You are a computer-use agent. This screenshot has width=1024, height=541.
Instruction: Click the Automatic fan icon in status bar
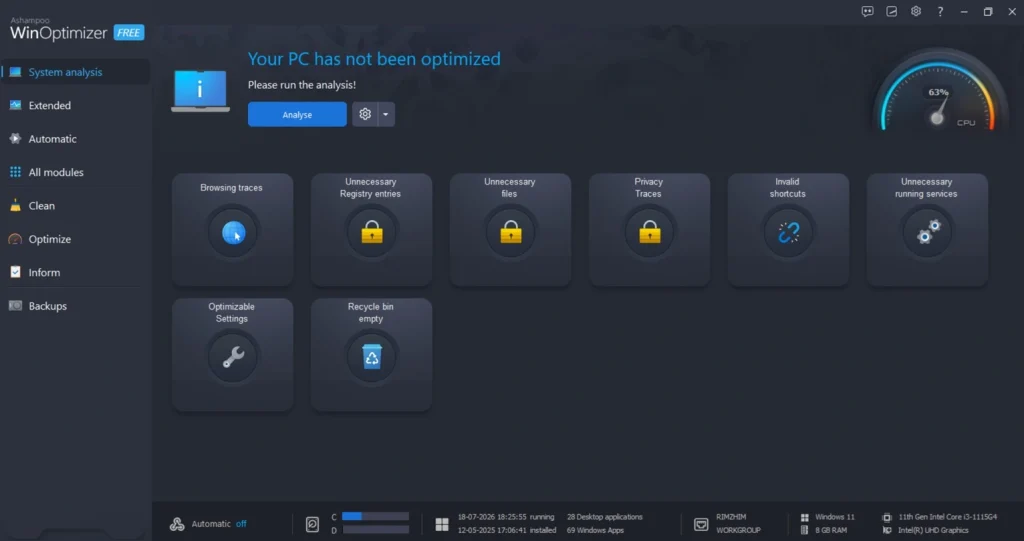coord(177,524)
